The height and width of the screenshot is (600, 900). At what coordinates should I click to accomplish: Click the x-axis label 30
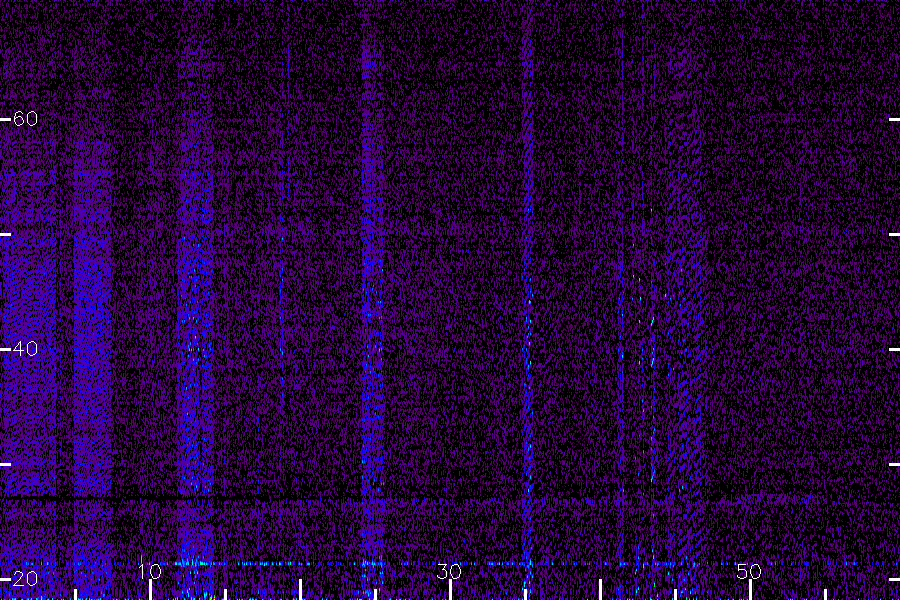449,571
